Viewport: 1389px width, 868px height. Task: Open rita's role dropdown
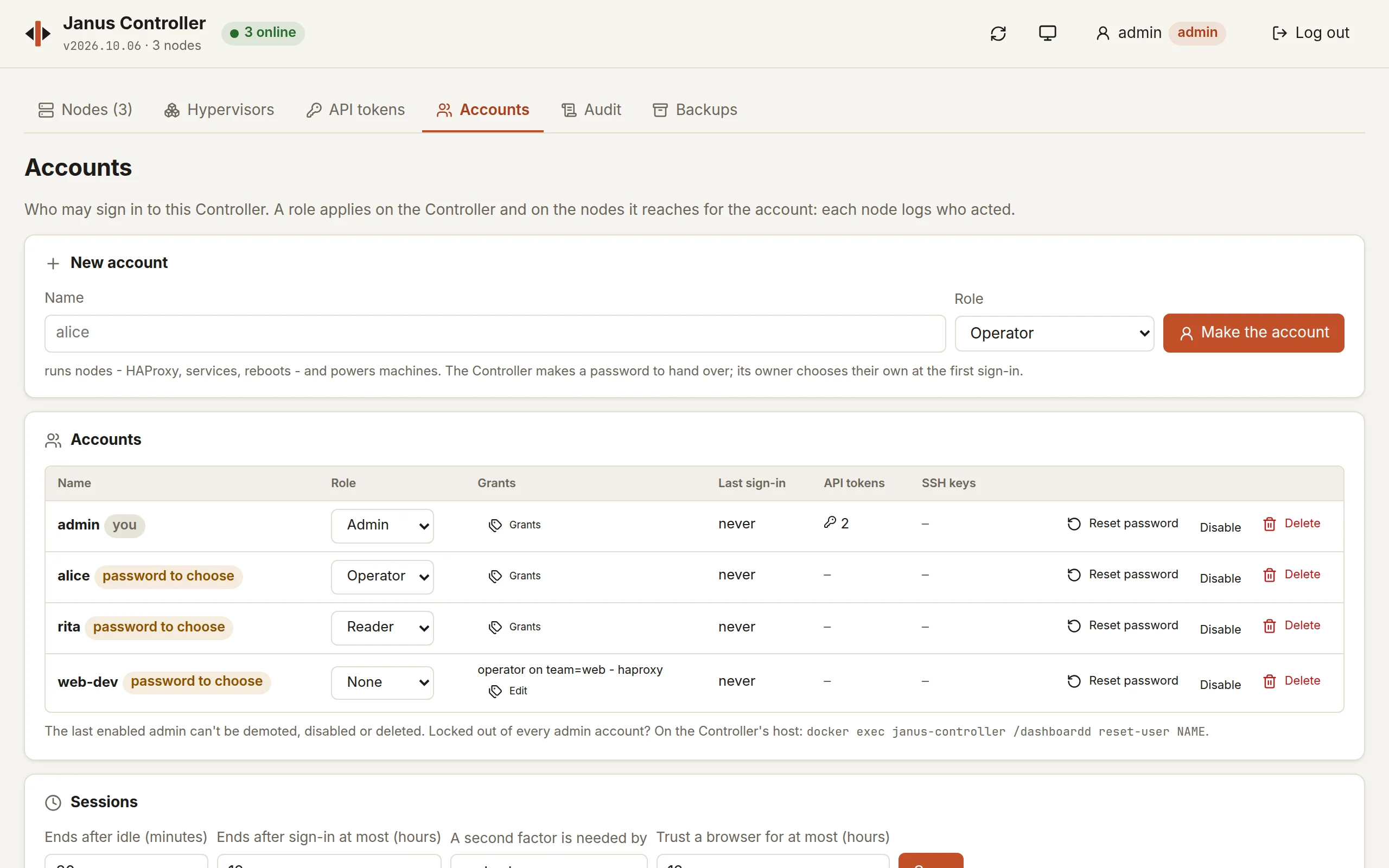click(383, 628)
